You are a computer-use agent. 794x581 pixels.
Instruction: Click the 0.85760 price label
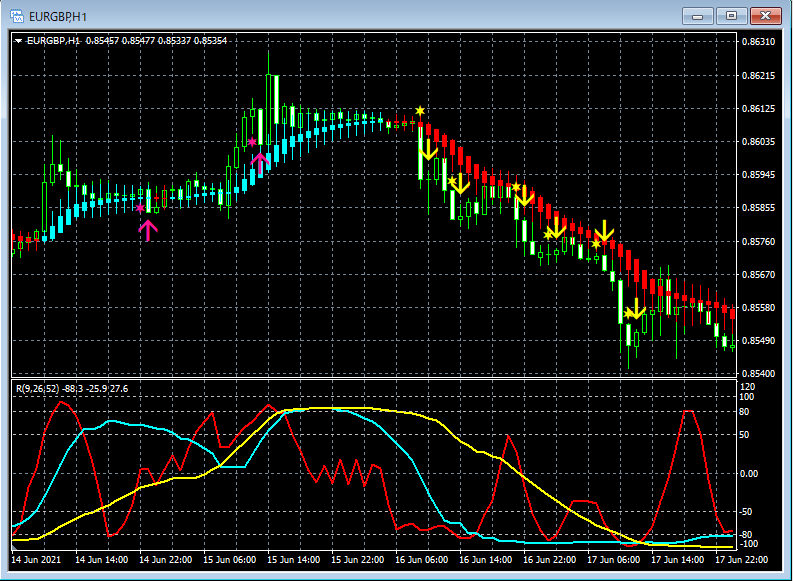click(758, 241)
